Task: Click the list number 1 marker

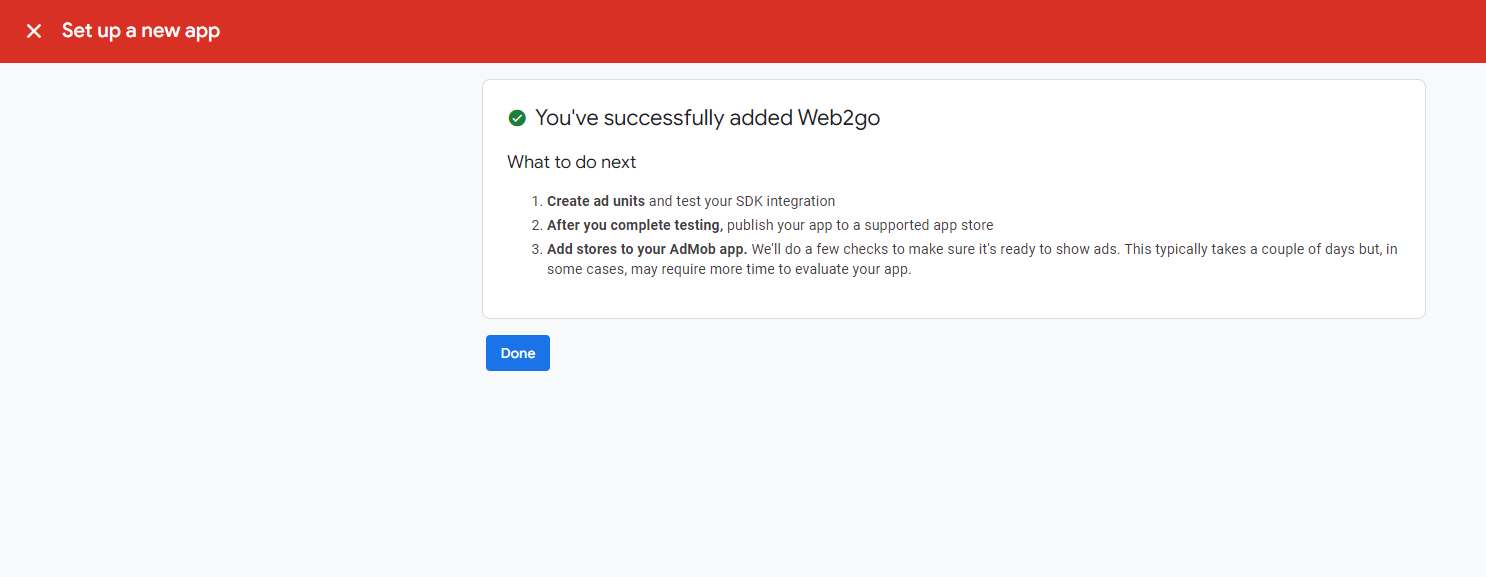Action: pyautogui.click(x=535, y=201)
